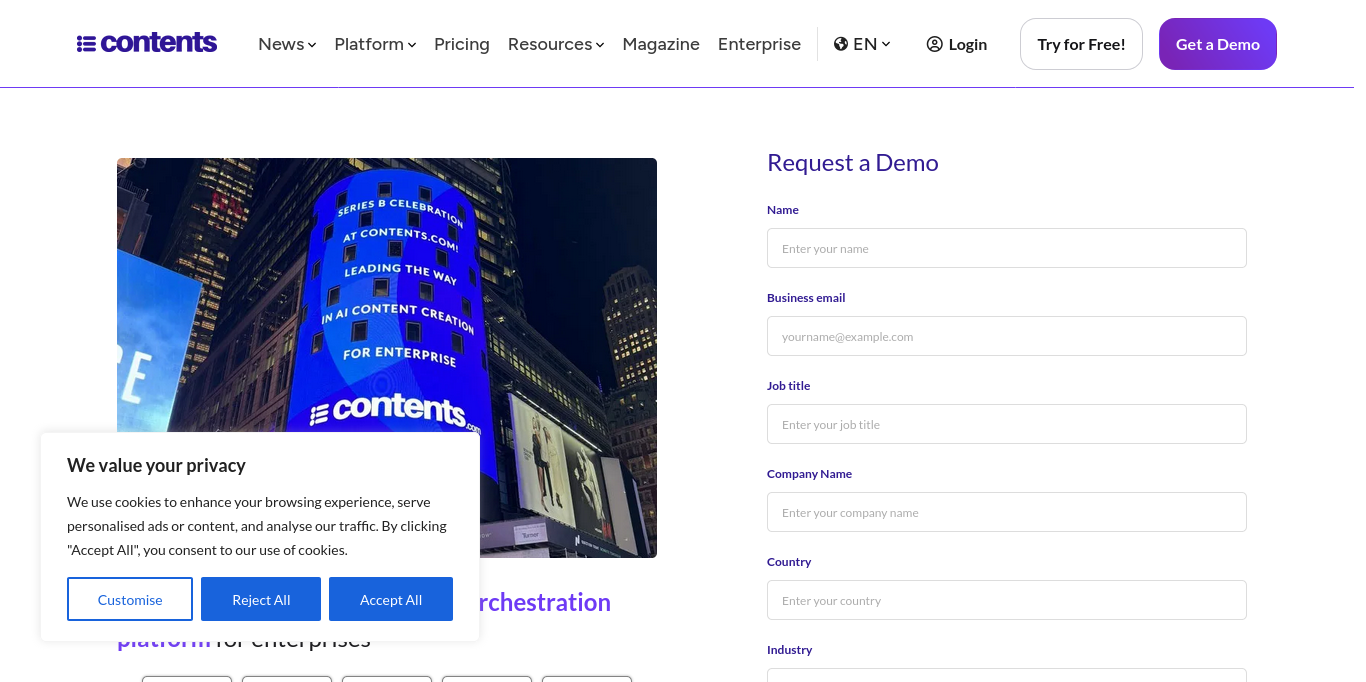The image size is (1366, 682).
Task: Focus the Business email field
Action: [x=1006, y=336]
